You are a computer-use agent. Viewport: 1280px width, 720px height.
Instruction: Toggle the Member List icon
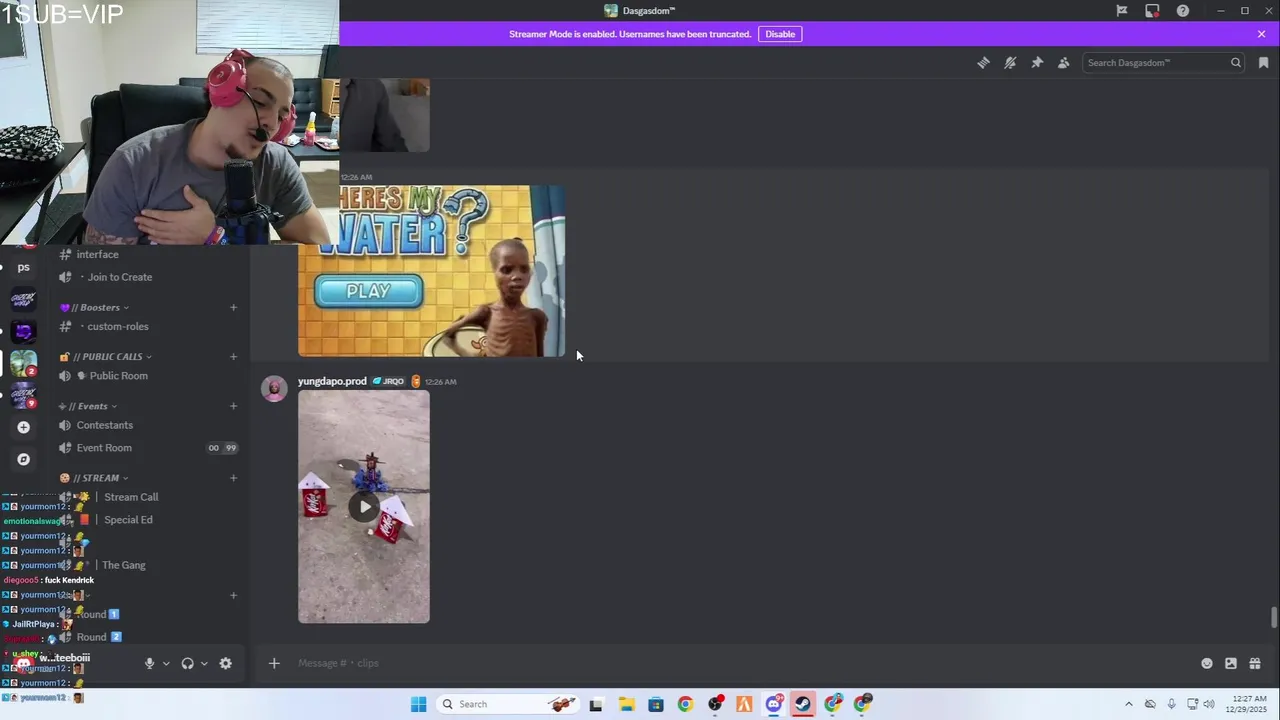pyautogui.click(x=1063, y=62)
